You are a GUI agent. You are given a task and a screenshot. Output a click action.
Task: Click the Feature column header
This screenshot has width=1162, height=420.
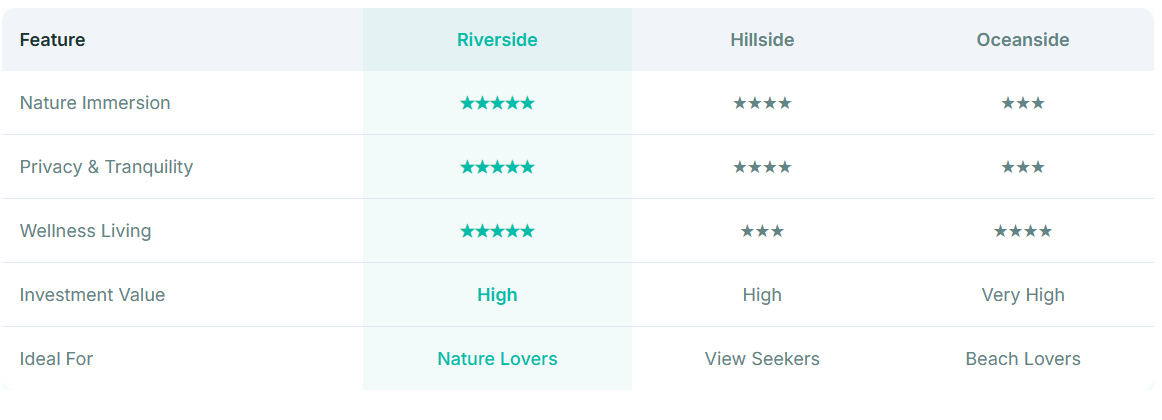53,40
